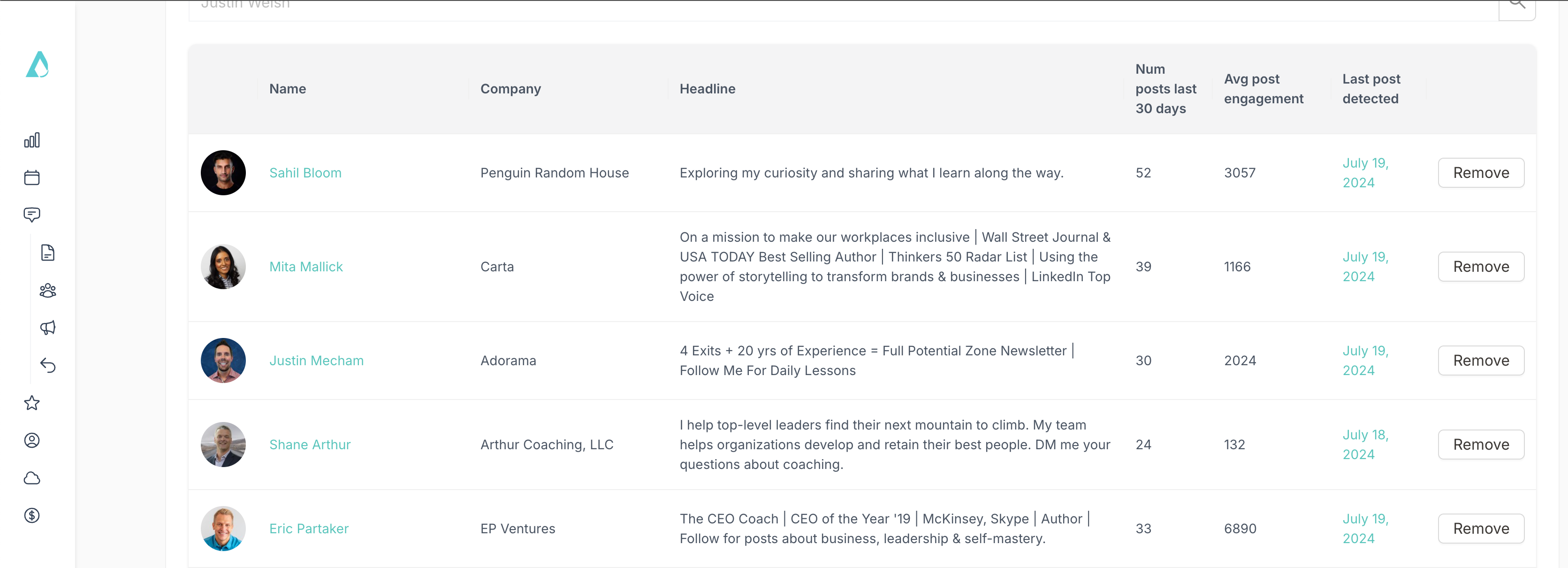Open Mita Mallick's profile link

tap(306, 267)
